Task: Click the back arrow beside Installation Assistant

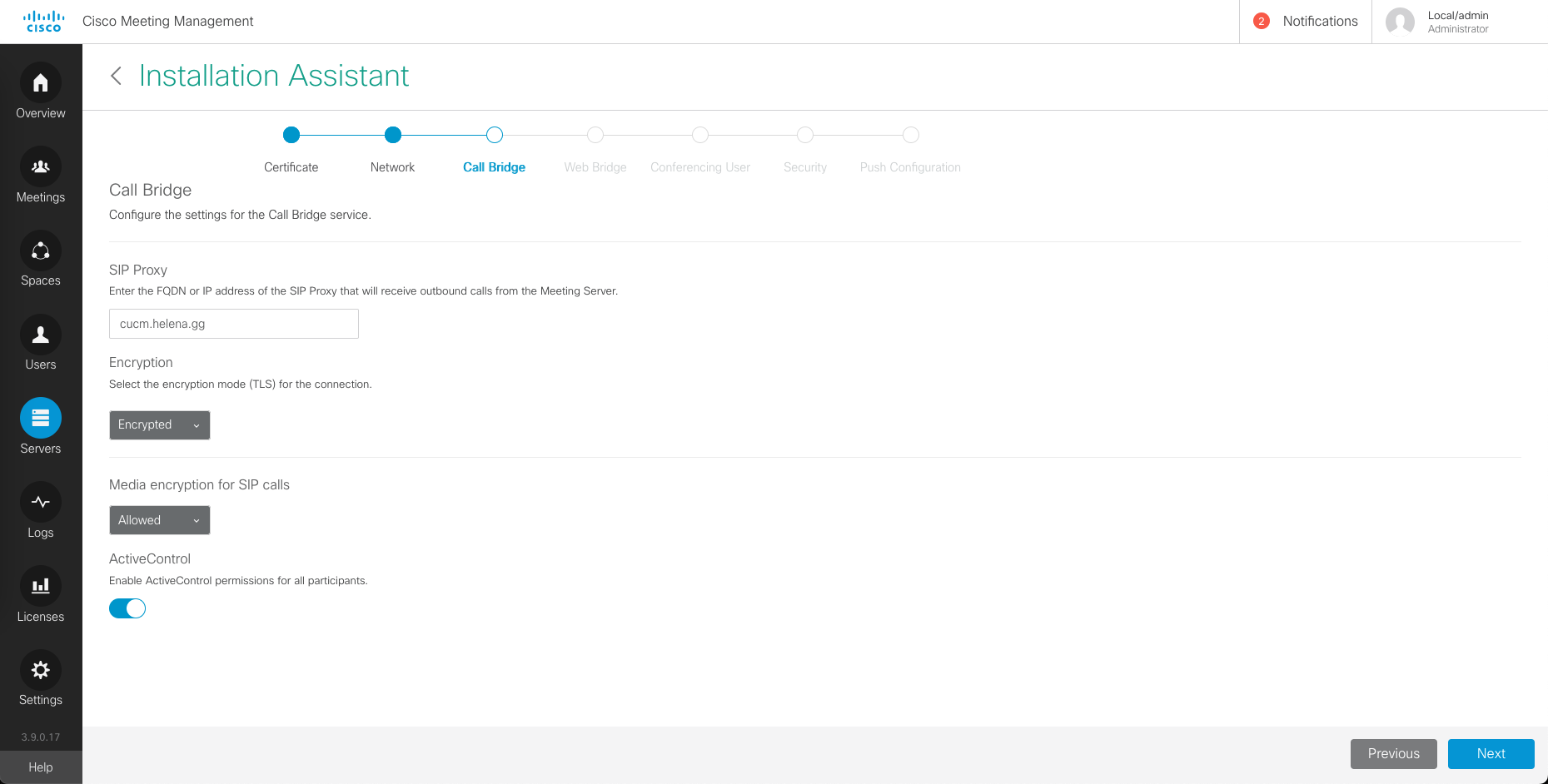Action: click(117, 76)
